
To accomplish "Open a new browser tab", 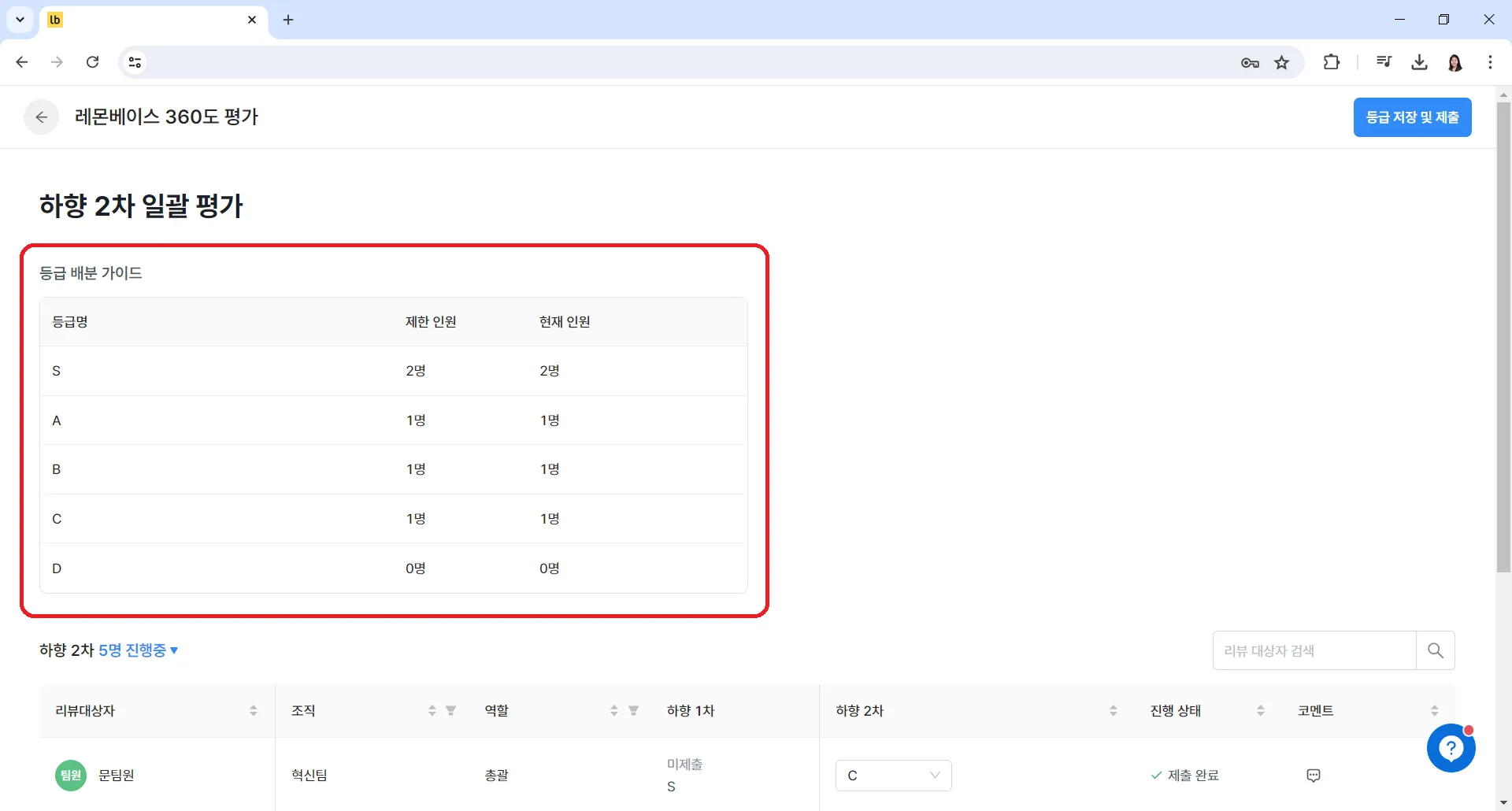I will point(288,20).
